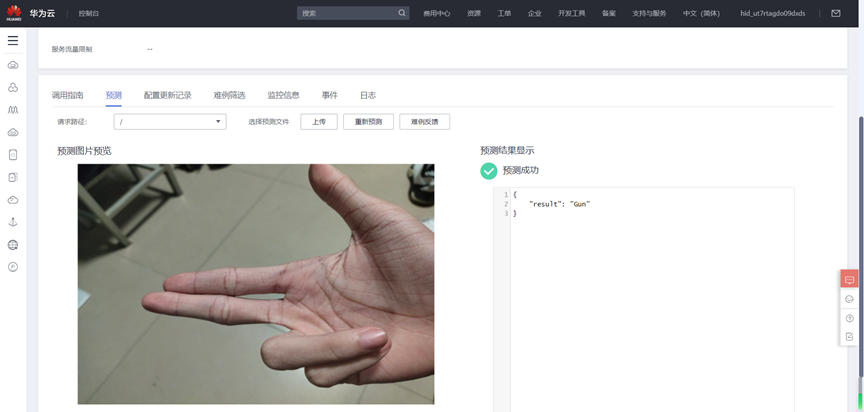Click the 上传 upload button
Screen dimensions: 864x412
pos(318,122)
